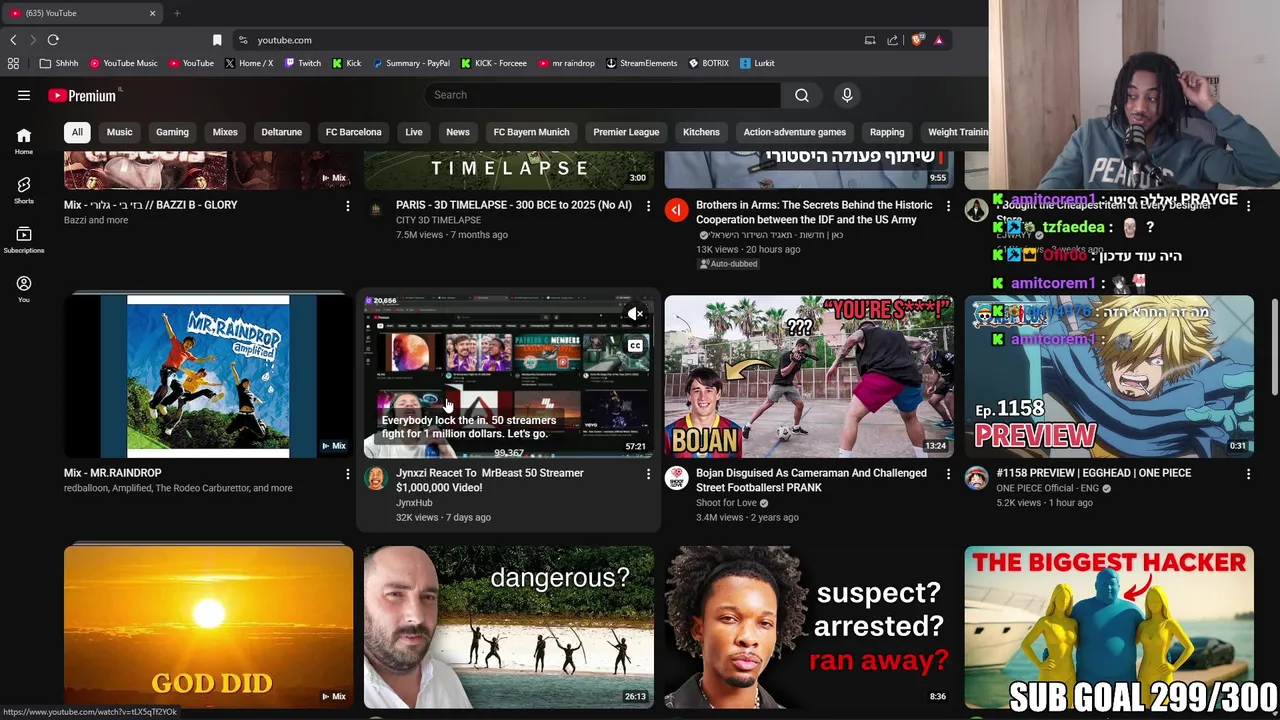This screenshot has height=720, width=1280.
Task: Open the One Piece Ep. 1158 thumbnail
Action: (1109, 376)
